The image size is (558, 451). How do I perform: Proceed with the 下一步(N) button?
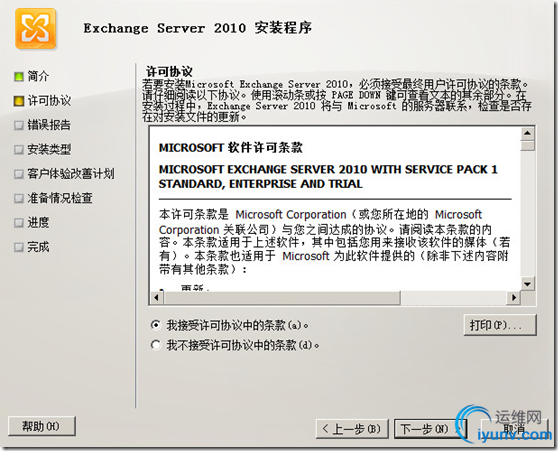point(430,429)
